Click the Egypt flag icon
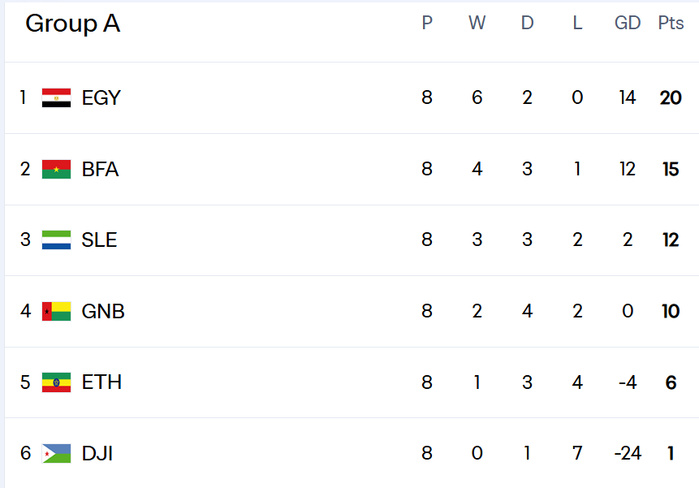699x488 pixels. 56,98
